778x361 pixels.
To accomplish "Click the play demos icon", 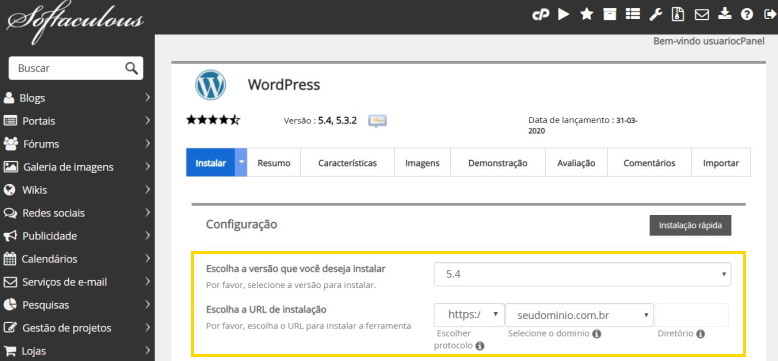I will (563, 14).
